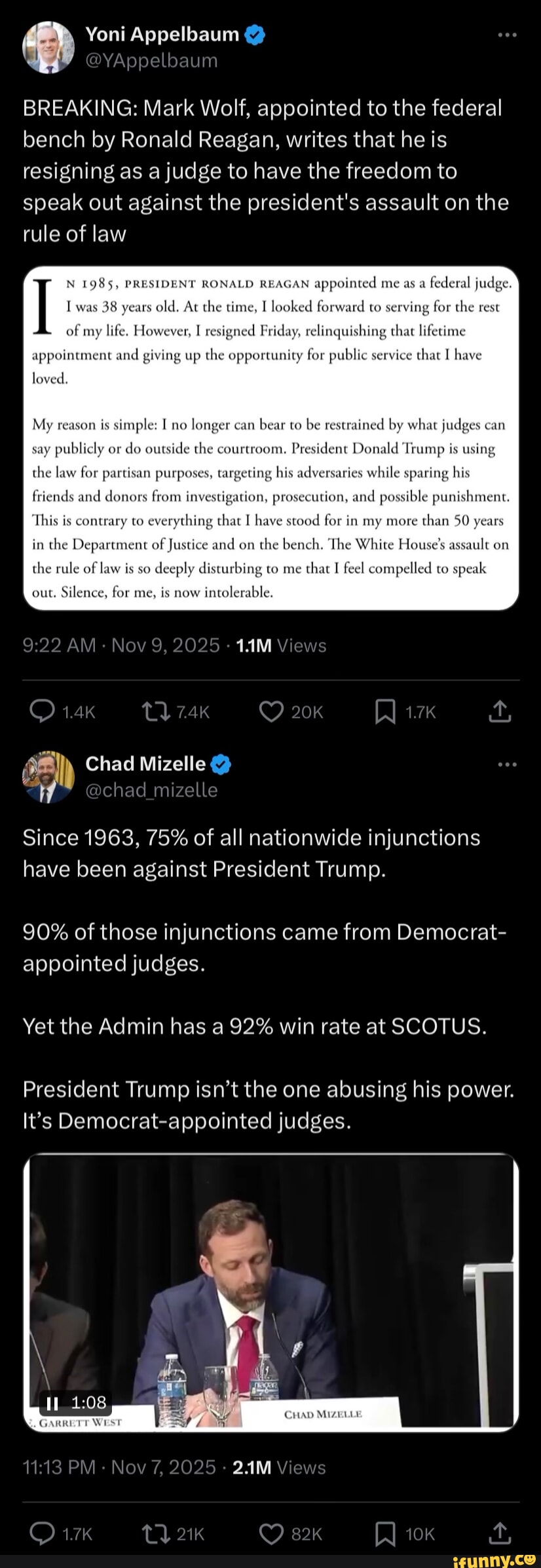The image size is (541, 1568).
Task: Visit the @chad_mizelle handle link
Action: pos(151,791)
